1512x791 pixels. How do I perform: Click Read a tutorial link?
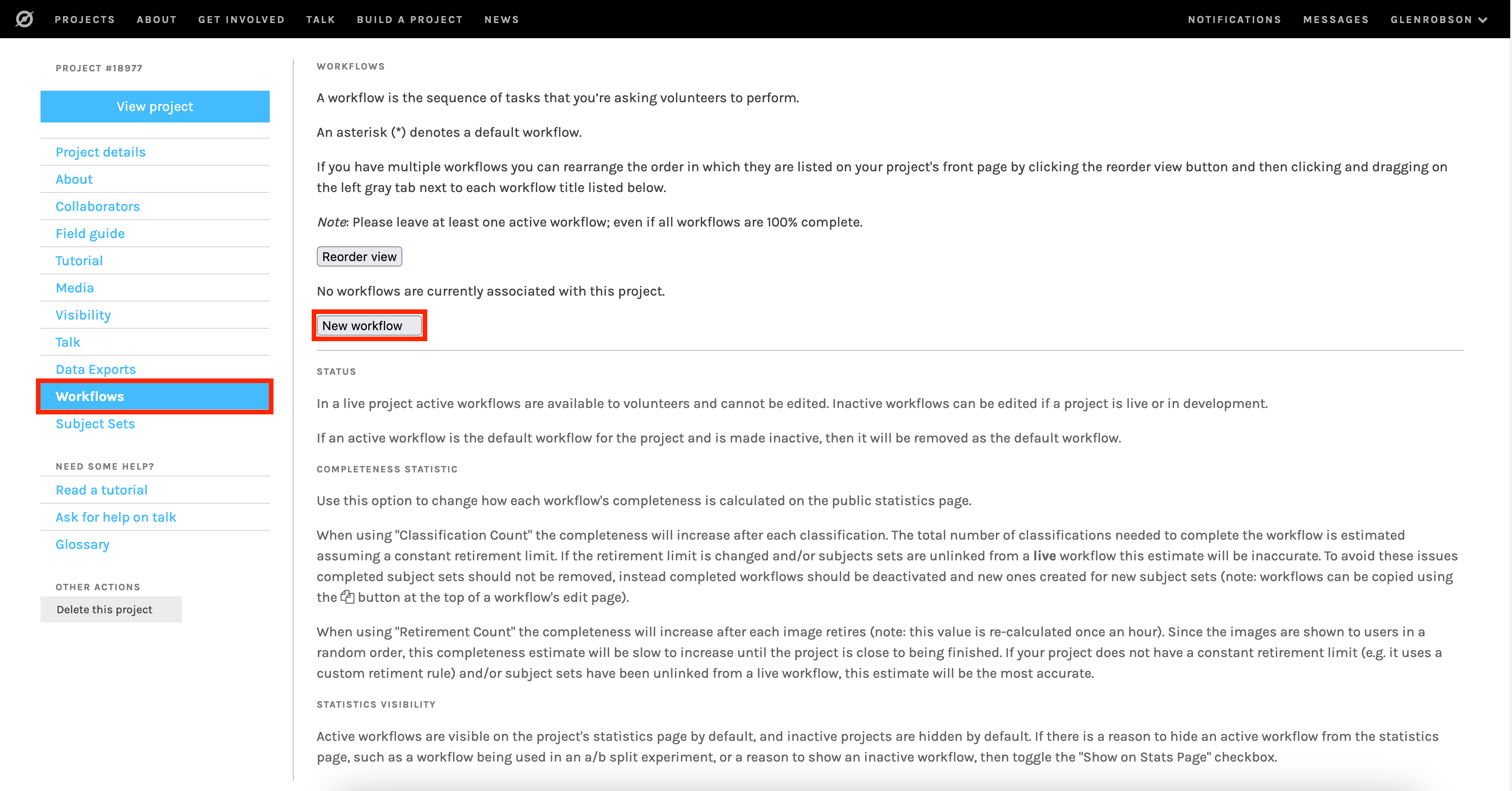click(x=101, y=490)
